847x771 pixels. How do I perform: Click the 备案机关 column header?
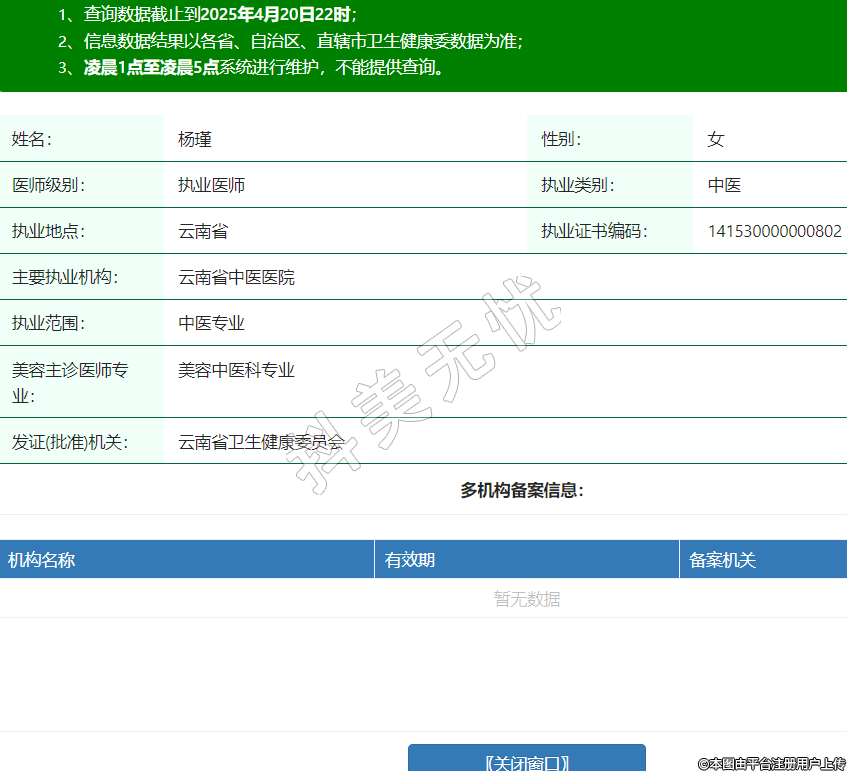(722, 560)
